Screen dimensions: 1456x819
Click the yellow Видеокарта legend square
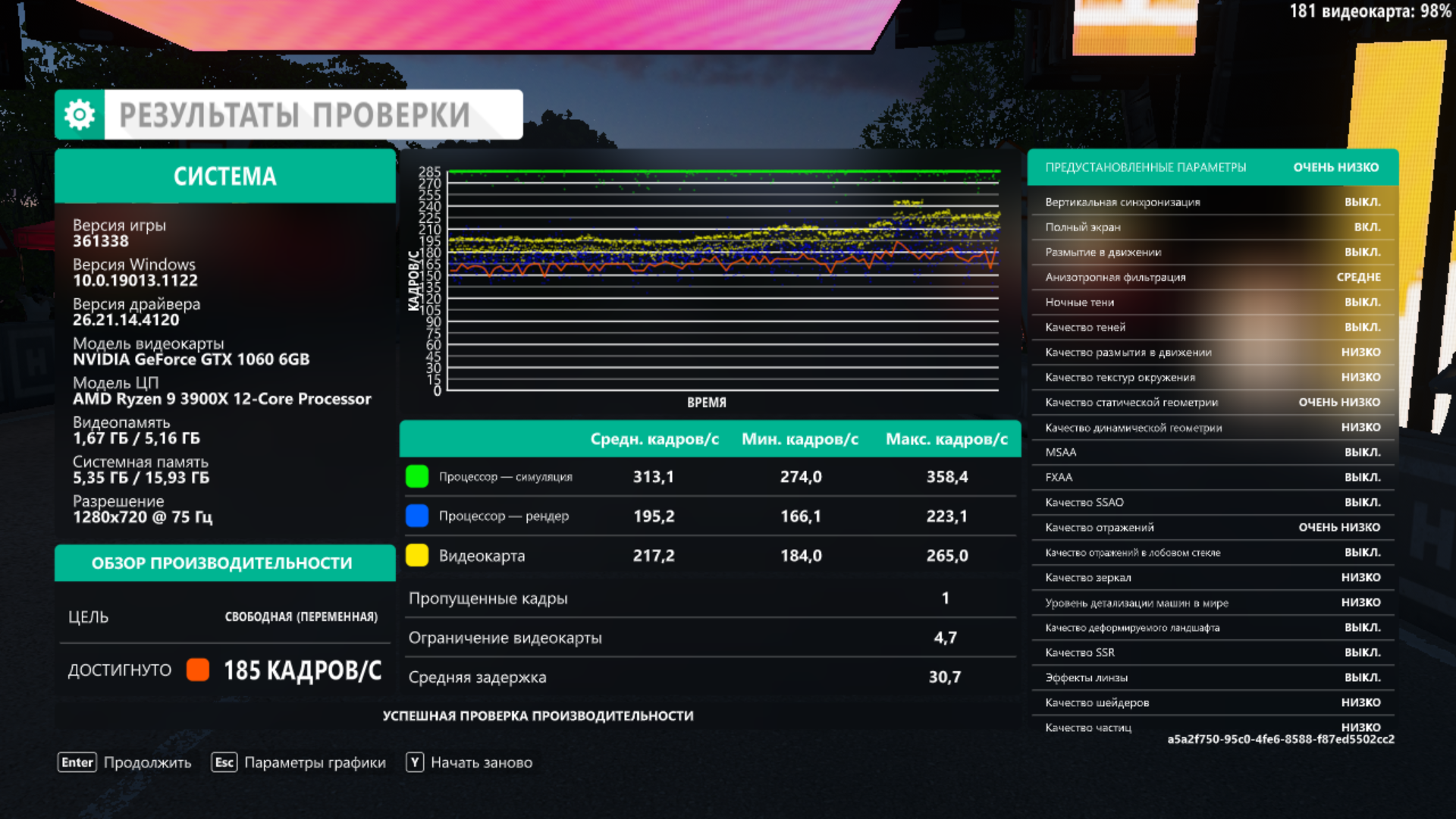coord(417,555)
